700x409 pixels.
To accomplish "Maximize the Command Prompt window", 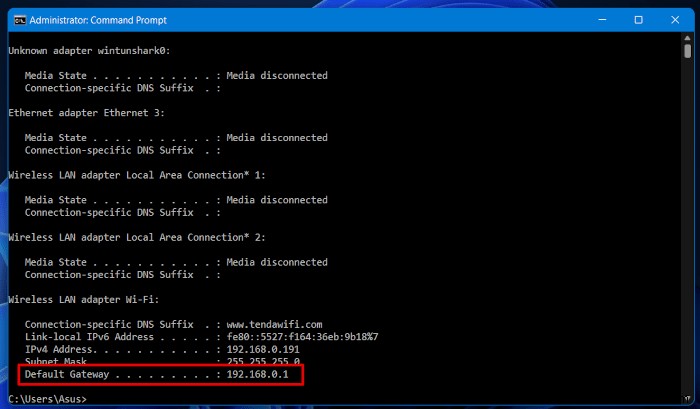I will pyautogui.click(x=638, y=19).
